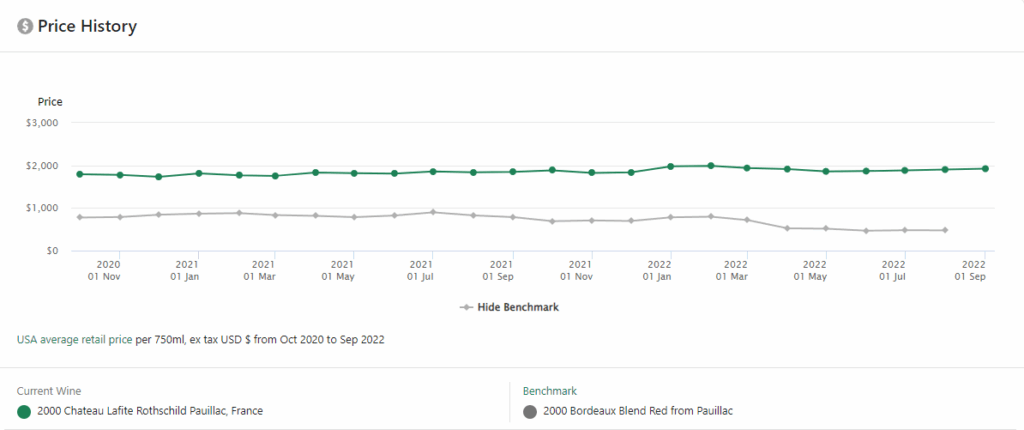Click the 2020 01 Nov date axis label
This screenshot has width=1024, height=430.
pos(108,270)
